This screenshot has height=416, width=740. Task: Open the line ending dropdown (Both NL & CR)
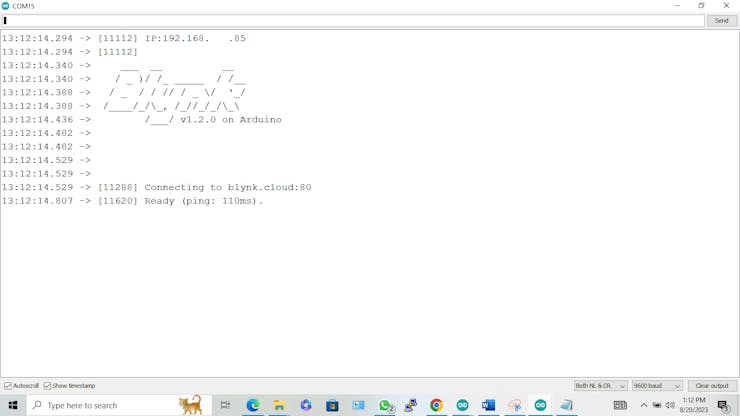[600, 386]
